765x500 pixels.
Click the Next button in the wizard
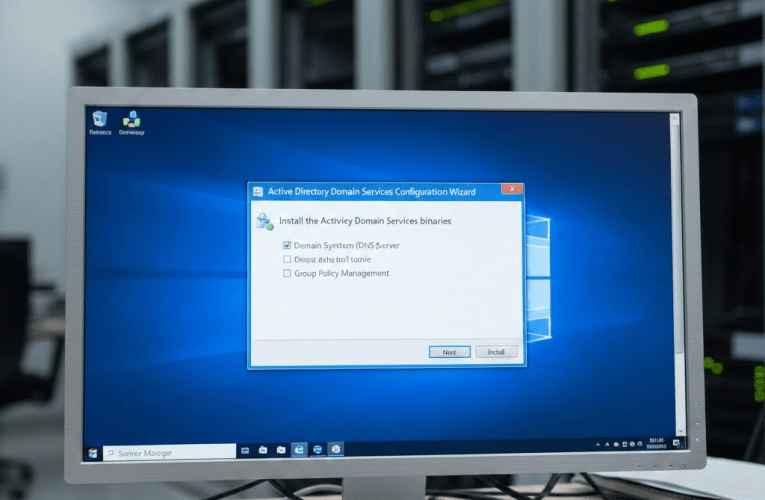click(x=449, y=352)
